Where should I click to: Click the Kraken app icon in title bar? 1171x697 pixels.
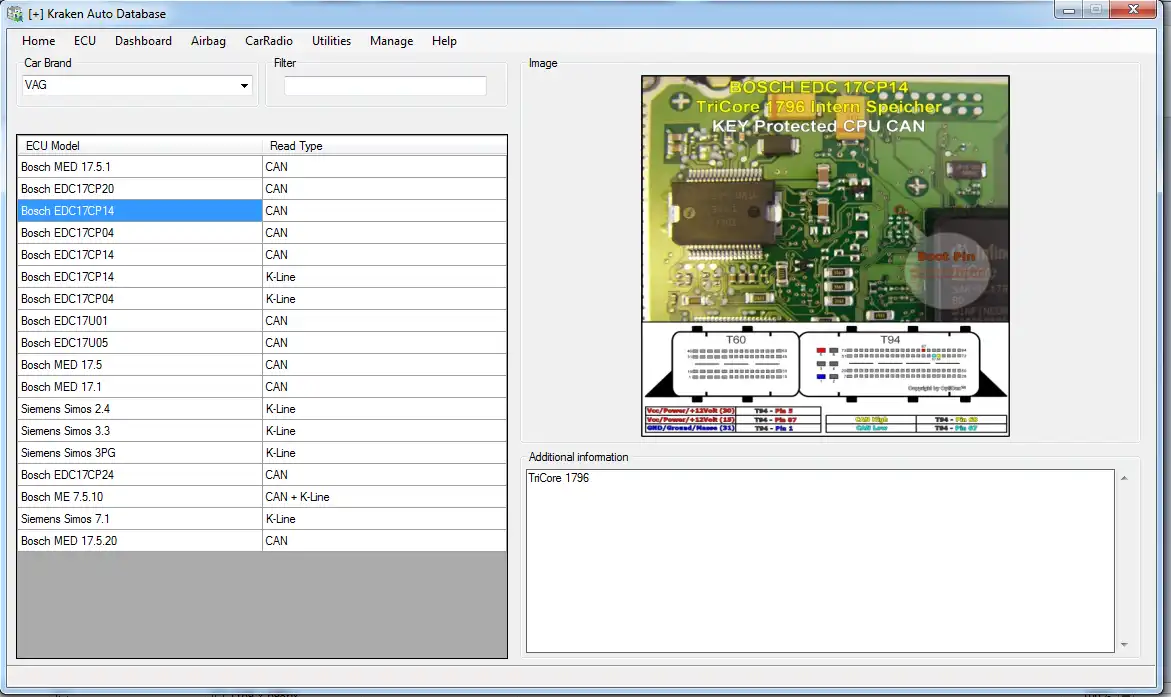[x=15, y=14]
